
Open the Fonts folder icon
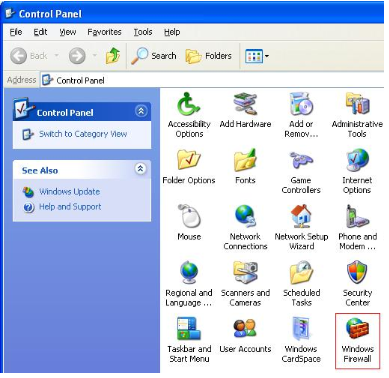tap(245, 167)
